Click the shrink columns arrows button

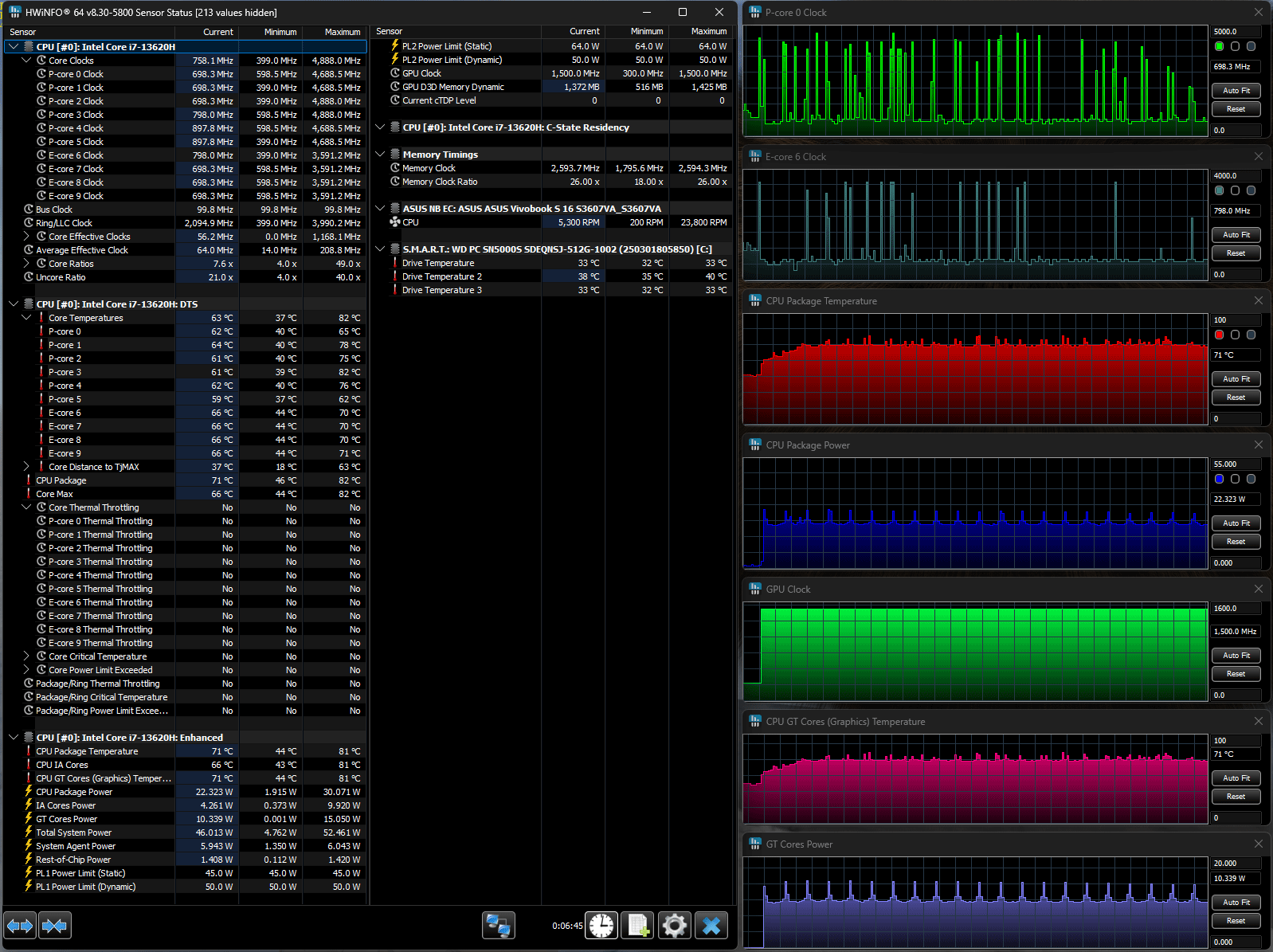(55, 926)
